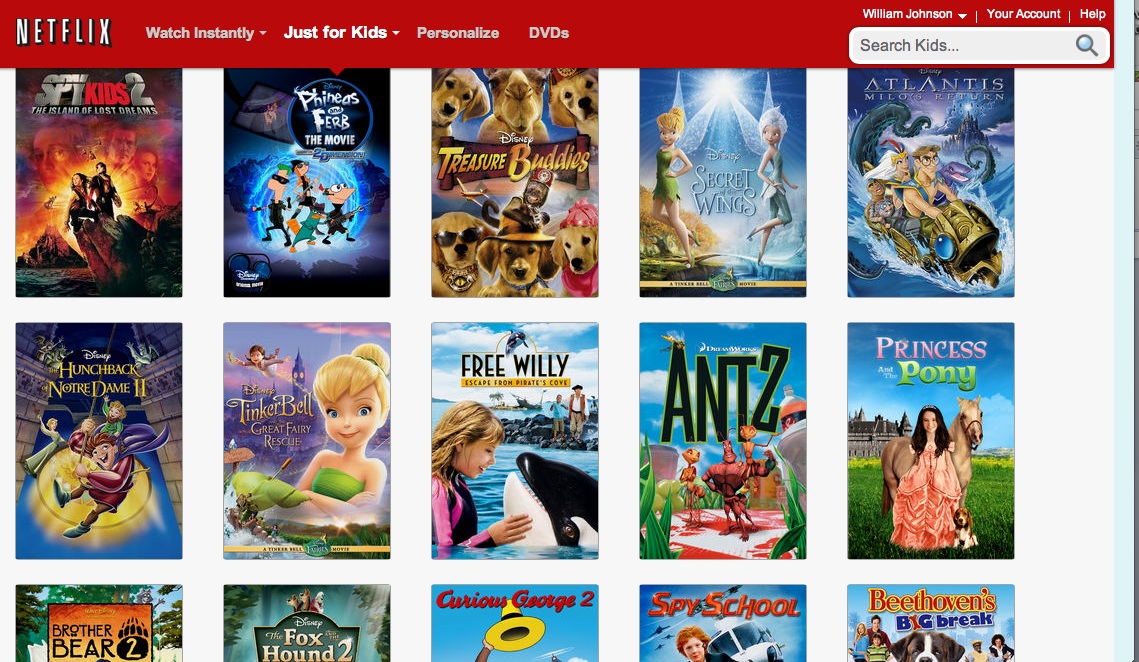This screenshot has height=662, width=1139.
Task: Open Tinker Bell Great Fairy Rescue poster
Action: tap(307, 441)
